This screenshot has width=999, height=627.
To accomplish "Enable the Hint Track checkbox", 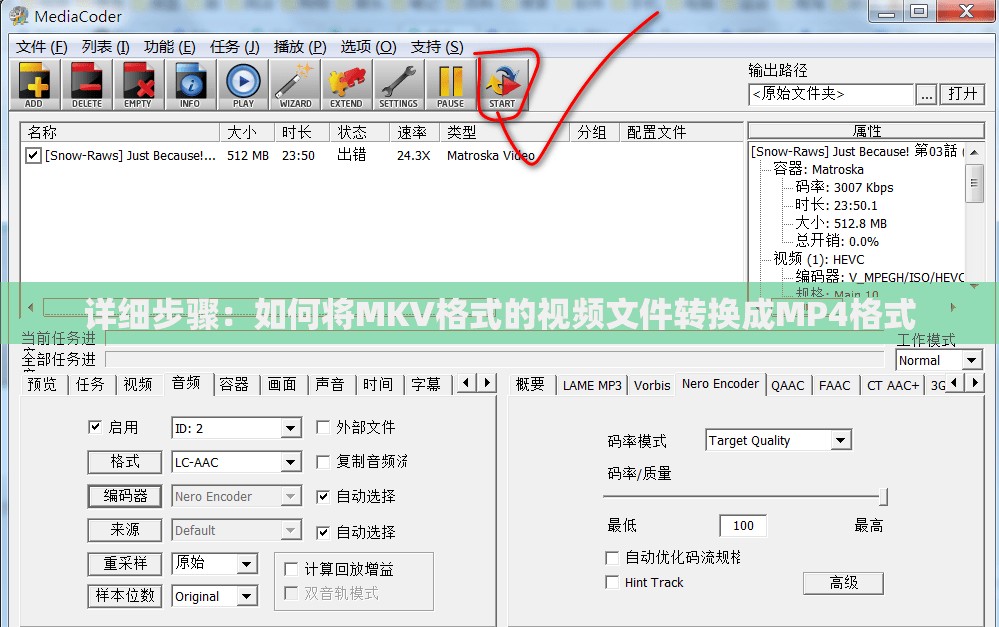I will tap(612, 582).
